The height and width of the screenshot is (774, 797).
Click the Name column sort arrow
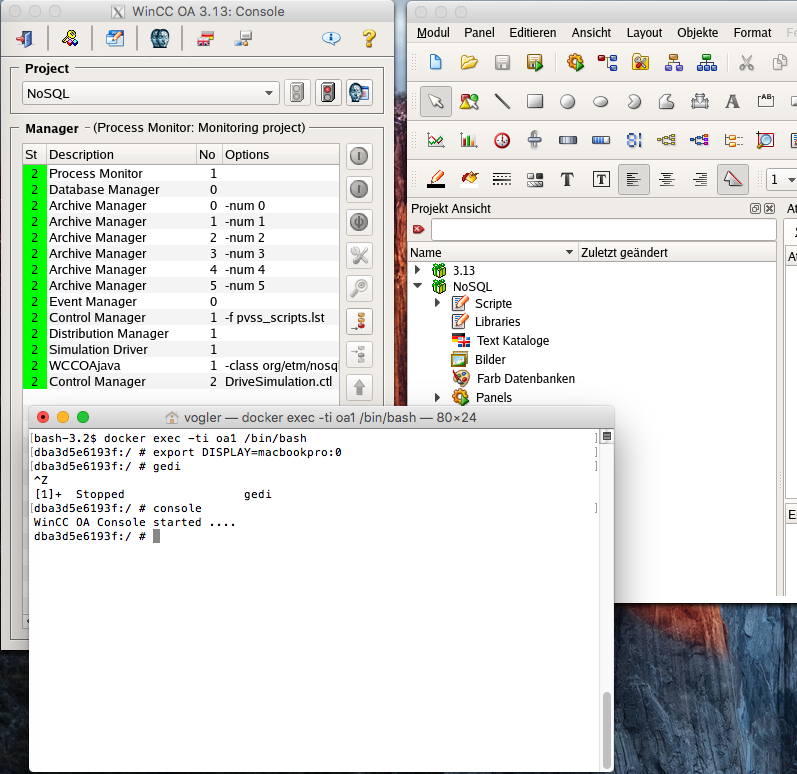coord(569,252)
